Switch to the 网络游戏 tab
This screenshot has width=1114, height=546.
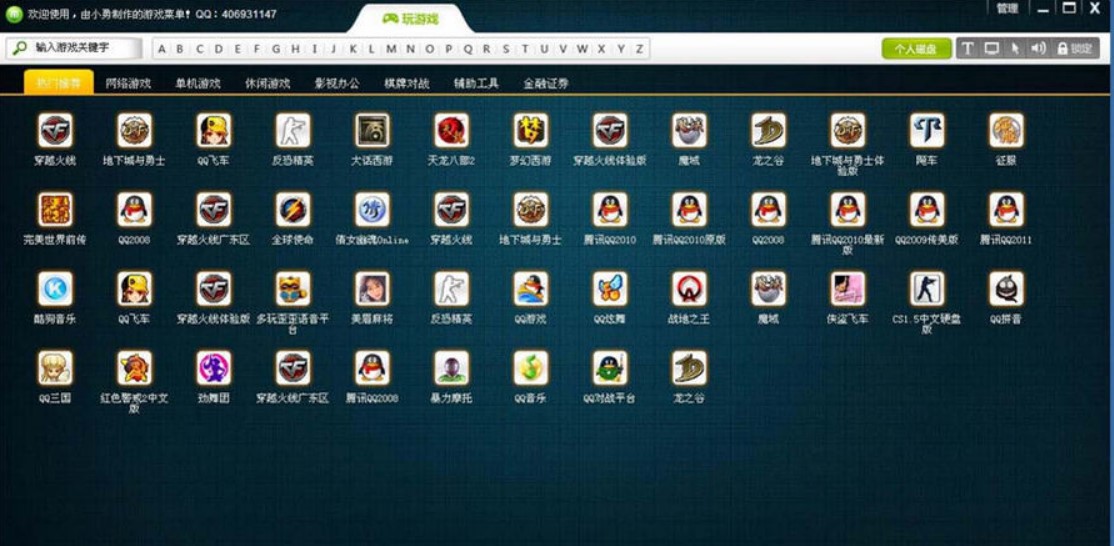tap(129, 83)
